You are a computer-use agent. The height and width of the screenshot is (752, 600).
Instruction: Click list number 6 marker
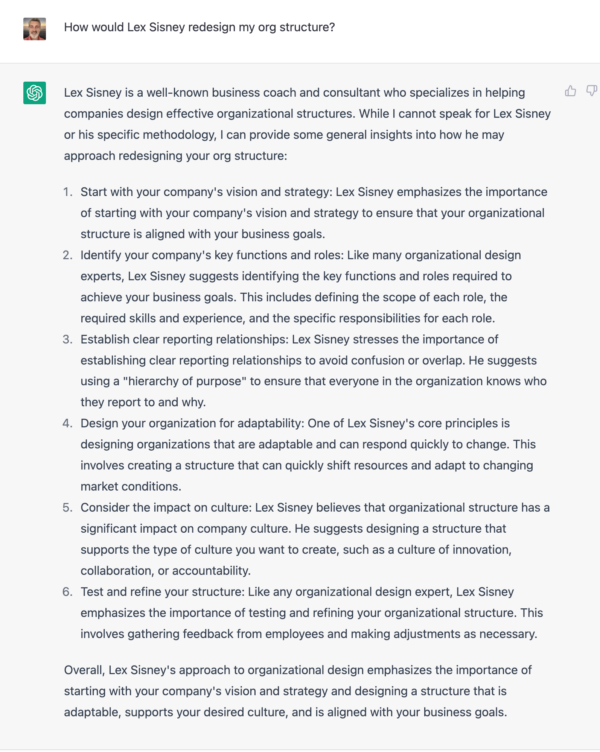point(68,592)
